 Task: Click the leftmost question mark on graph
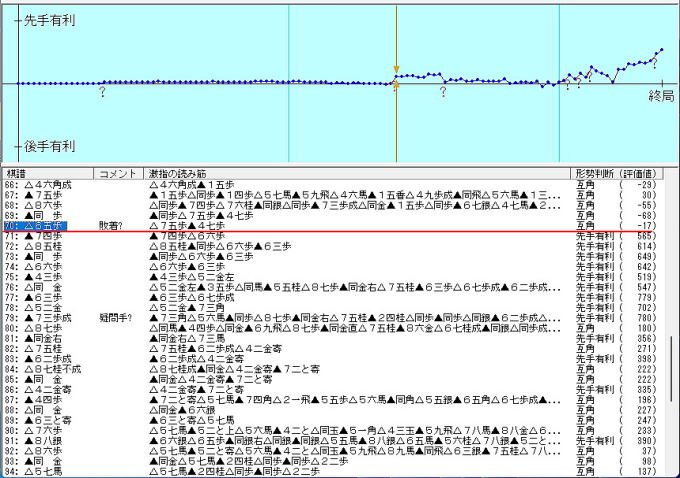pyautogui.click(x=102, y=92)
